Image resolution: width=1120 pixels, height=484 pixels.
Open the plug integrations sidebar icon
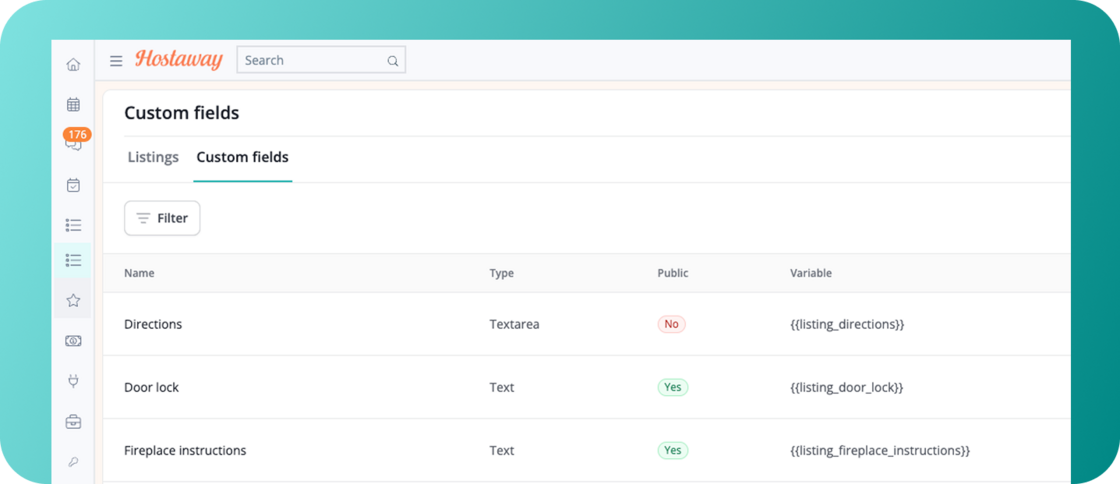[73, 381]
